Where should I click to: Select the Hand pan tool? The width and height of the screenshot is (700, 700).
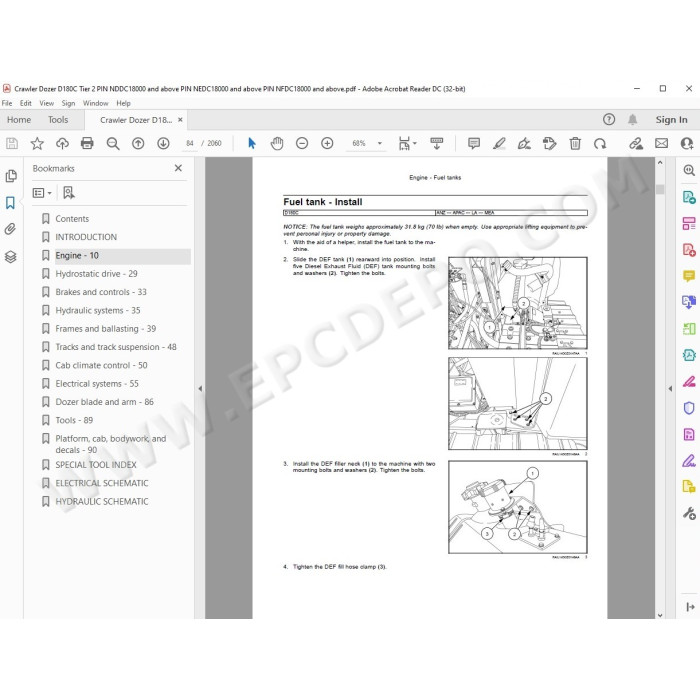(277, 143)
